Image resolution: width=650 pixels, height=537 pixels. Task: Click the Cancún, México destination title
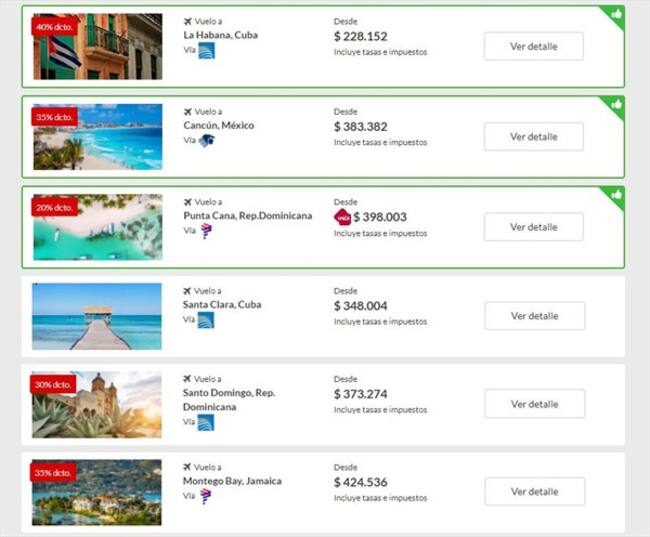coord(219,126)
